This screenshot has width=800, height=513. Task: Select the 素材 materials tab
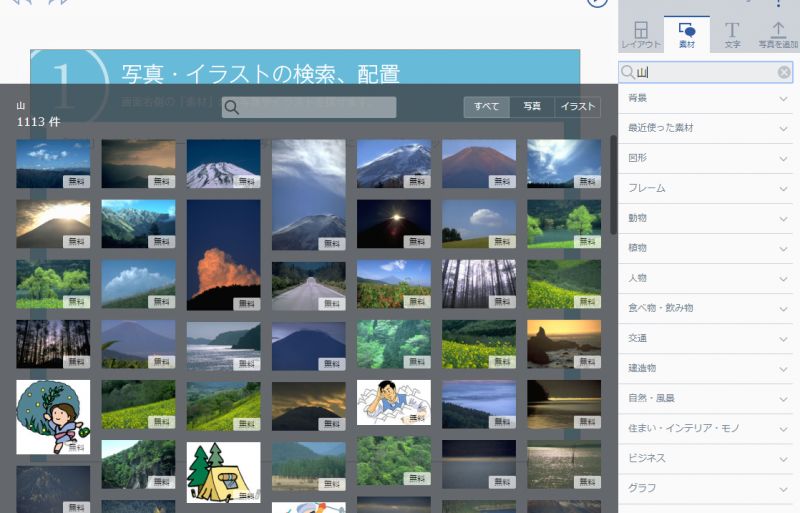(687, 35)
